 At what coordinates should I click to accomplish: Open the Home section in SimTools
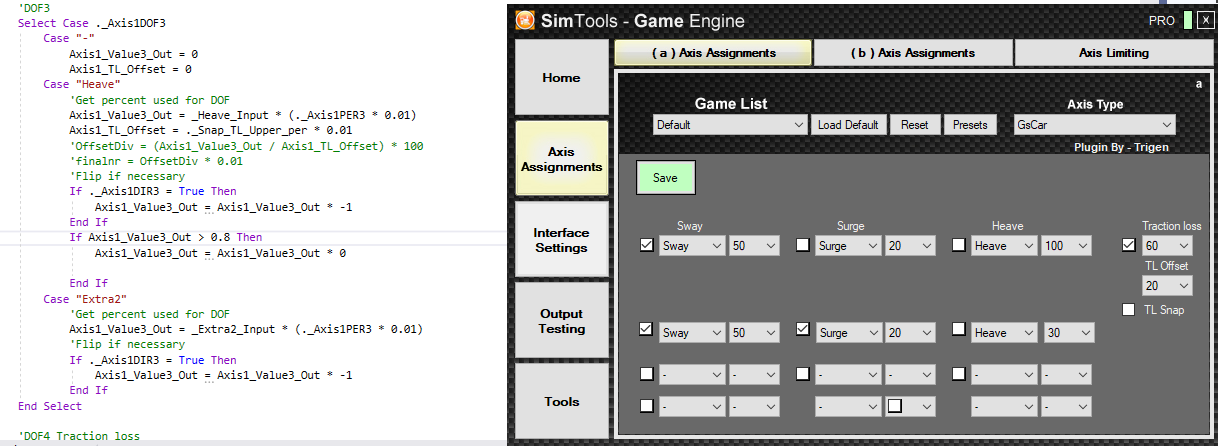pos(561,78)
